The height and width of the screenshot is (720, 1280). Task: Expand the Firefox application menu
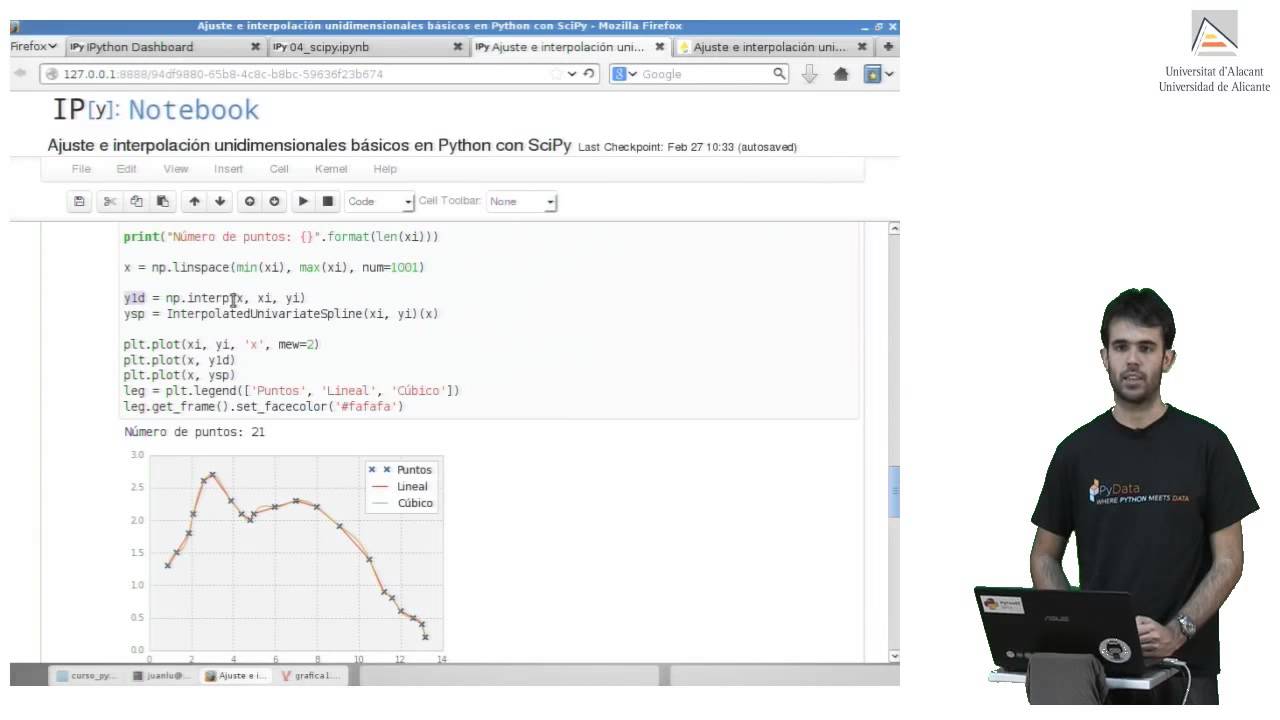[x=32, y=46]
